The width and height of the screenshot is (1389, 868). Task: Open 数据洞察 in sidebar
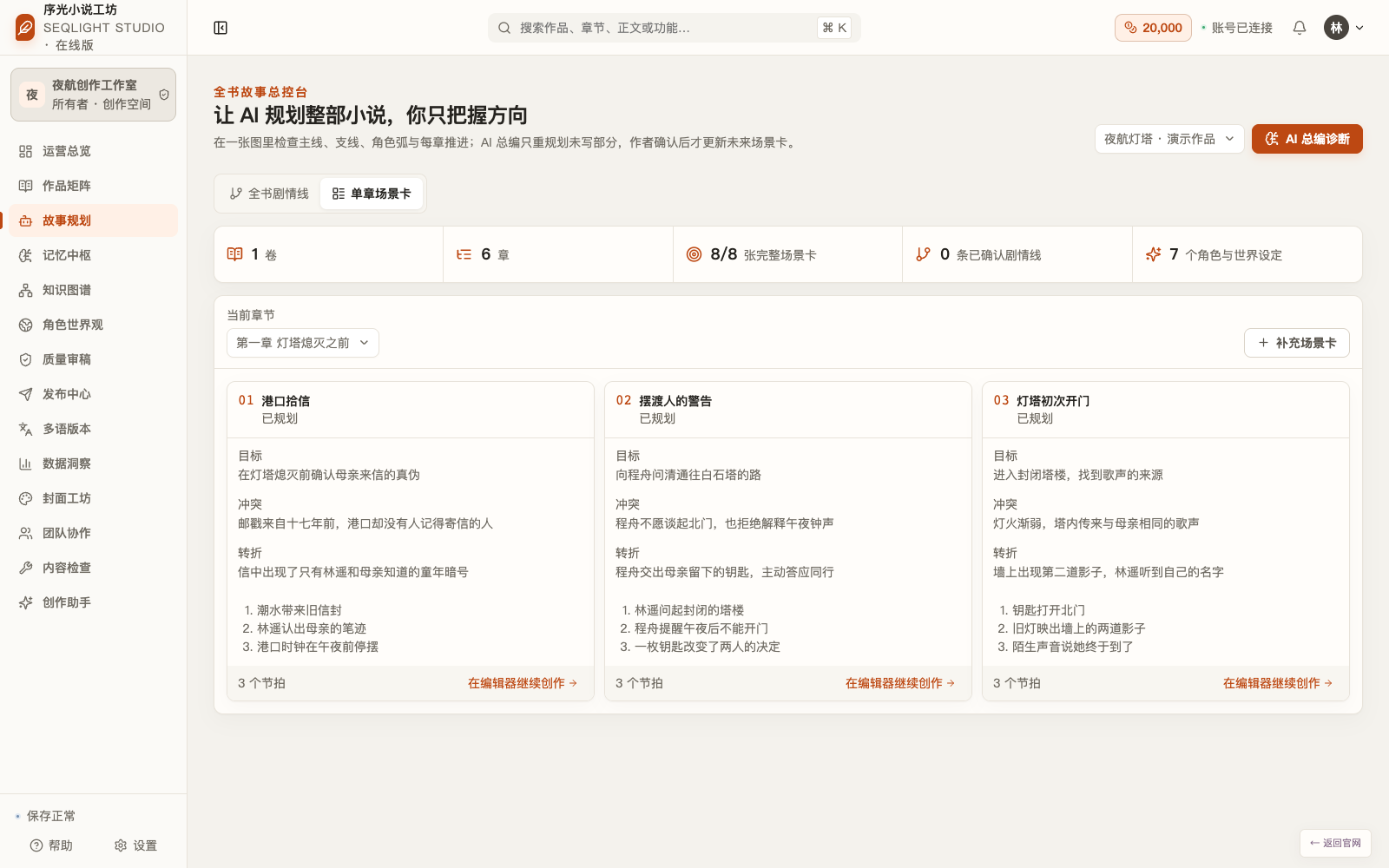click(x=94, y=464)
